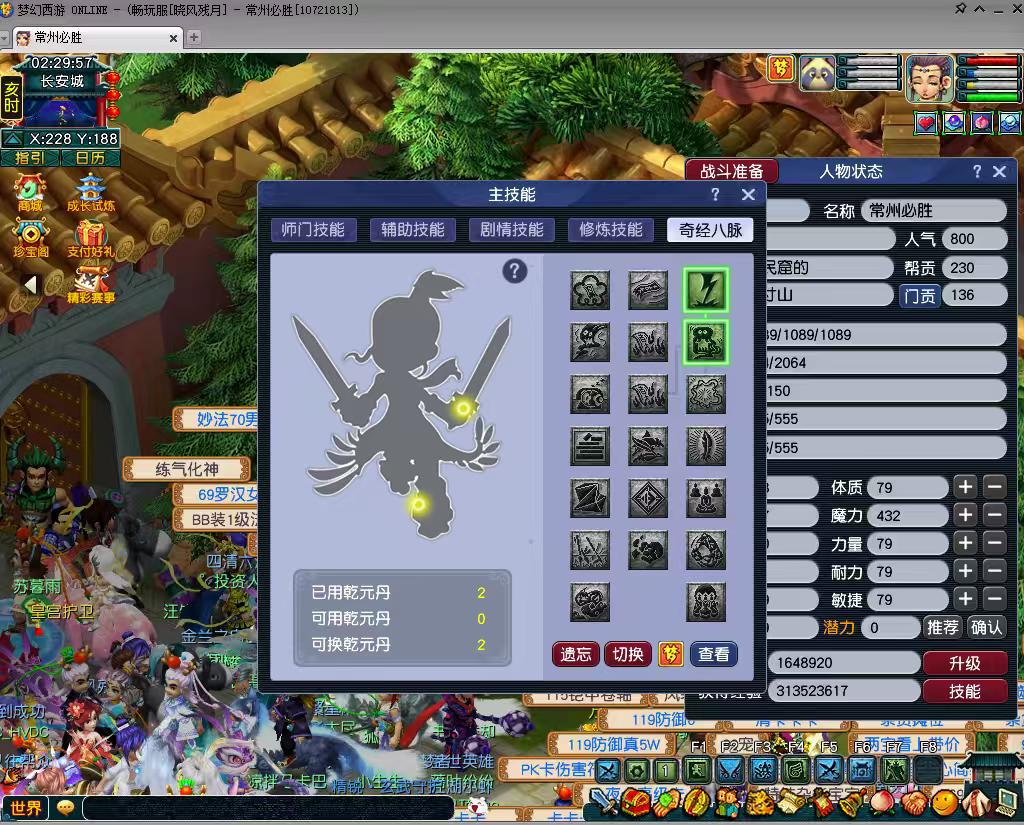Click the 切换 switch button
The height and width of the screenshot is (825, 1024).
(628, 654)
